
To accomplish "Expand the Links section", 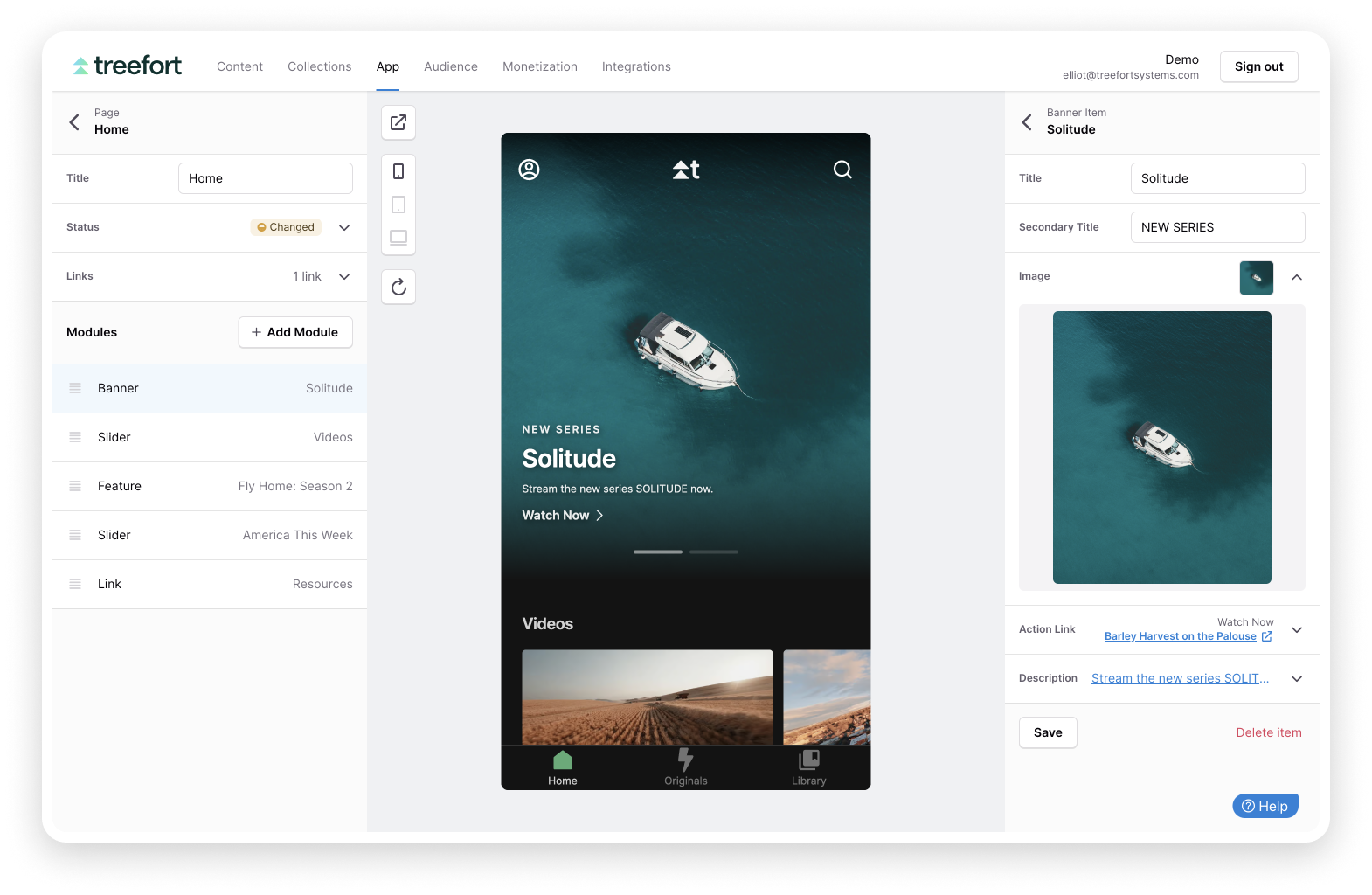I will (344, 276).
